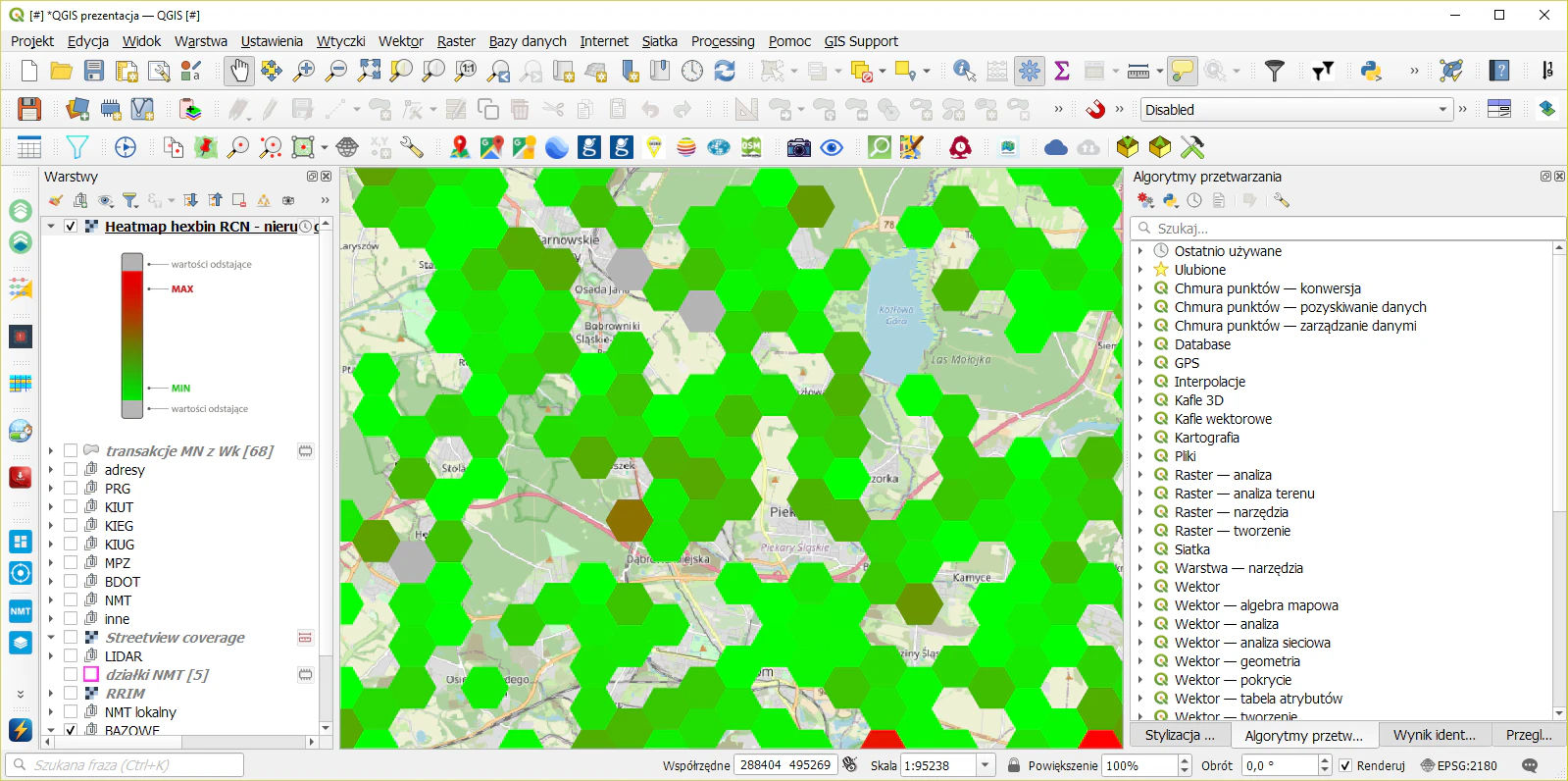This screenshot has width=1568, height=781.
Task: Open the attribute table icon
Action: (x=29, y=147)
